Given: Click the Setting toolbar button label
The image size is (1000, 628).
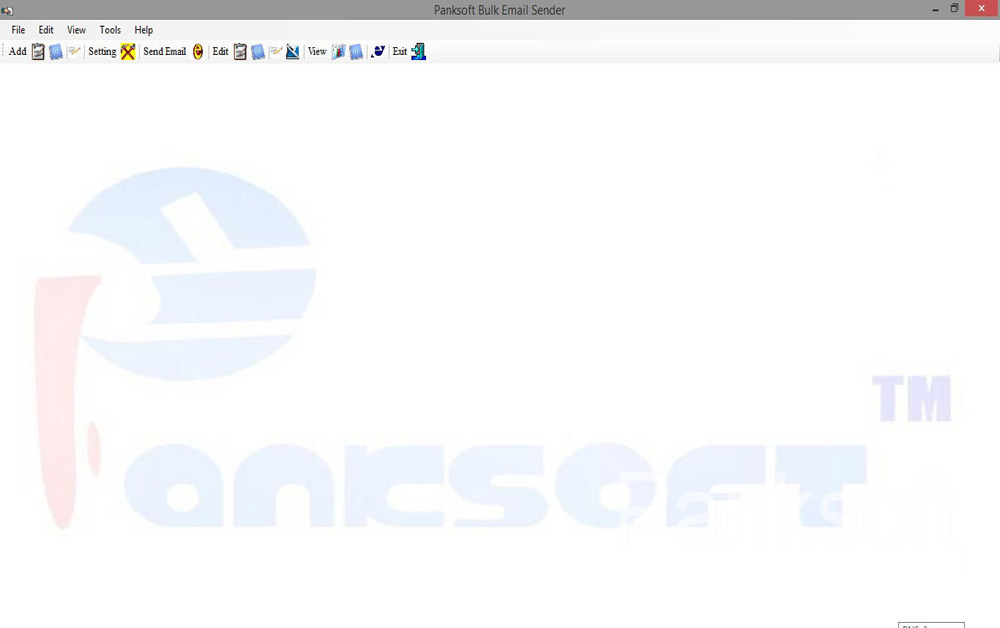Looking at the screenshot, I should pos(101,51).
